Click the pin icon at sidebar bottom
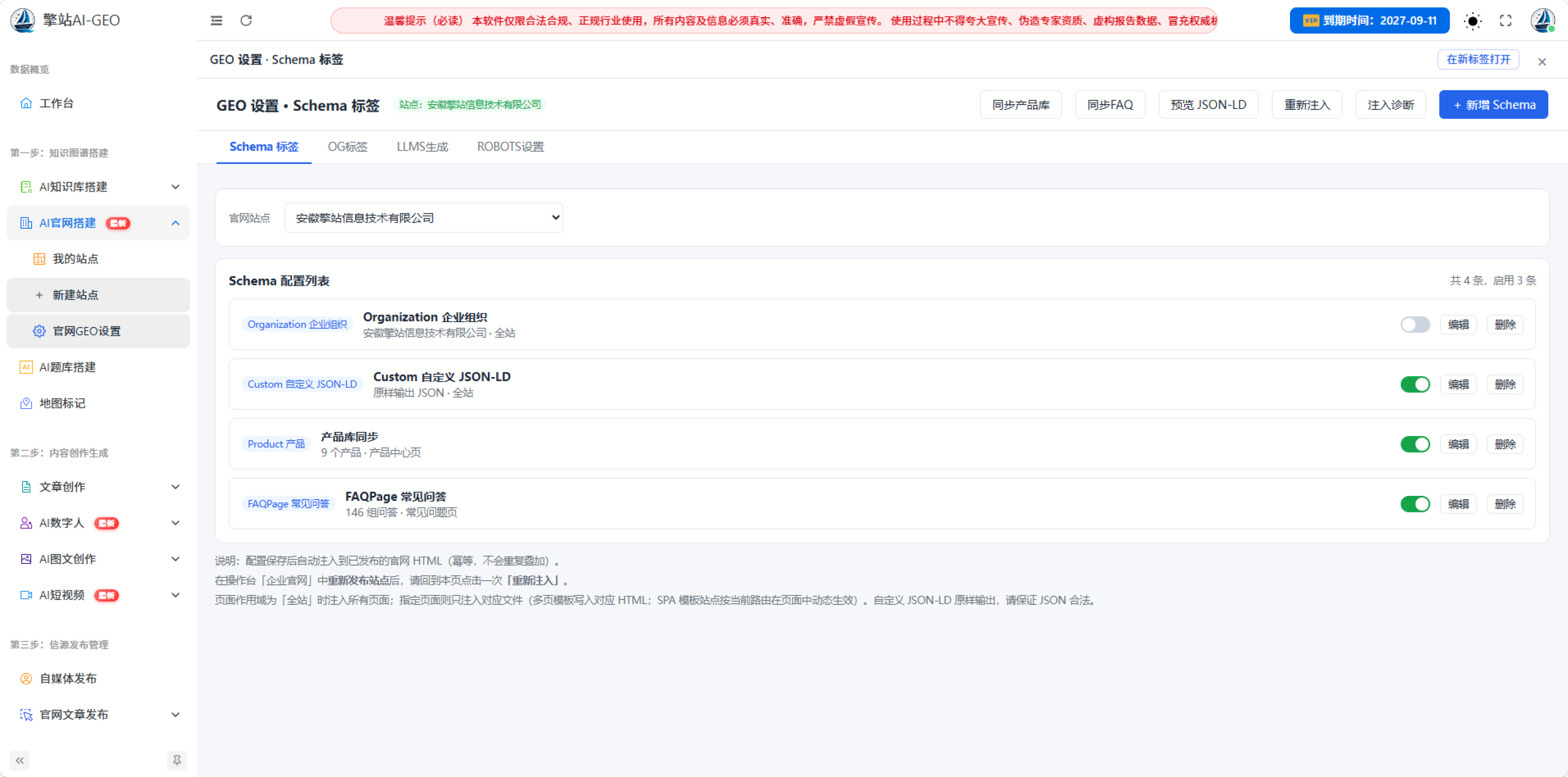The image size is (1568, 777). (177, 761)
